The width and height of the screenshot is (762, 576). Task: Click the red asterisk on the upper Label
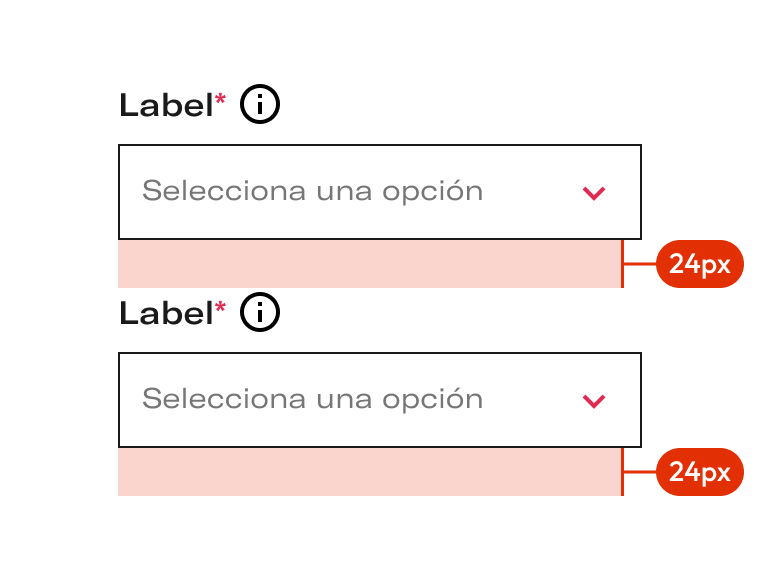(x=220, y=100)
